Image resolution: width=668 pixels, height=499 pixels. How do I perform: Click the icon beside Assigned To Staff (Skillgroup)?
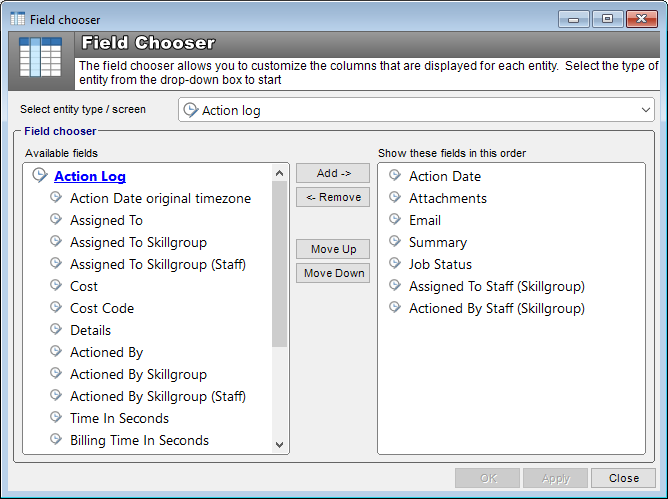click(395, 286)
